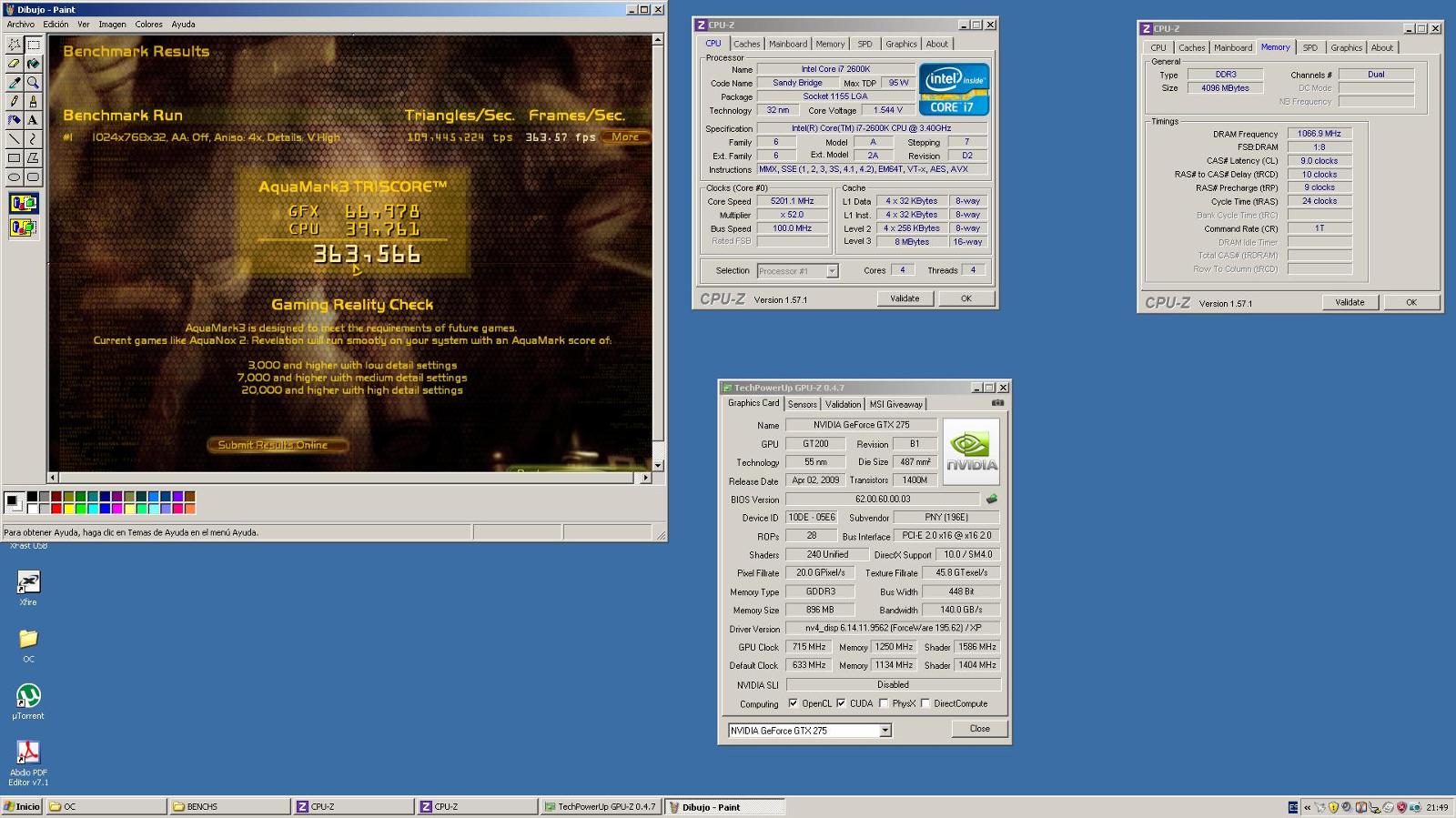
Task: Open SPD tab in the Memory CPU-Z window
Action: 1309,47
